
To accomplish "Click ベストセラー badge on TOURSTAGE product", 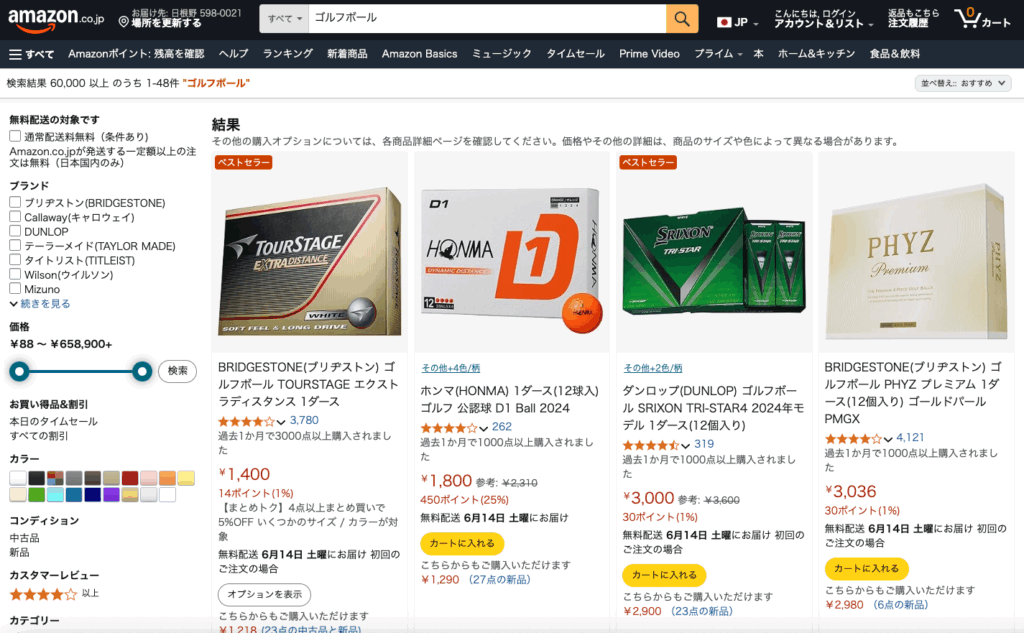I will coord(244,162).
